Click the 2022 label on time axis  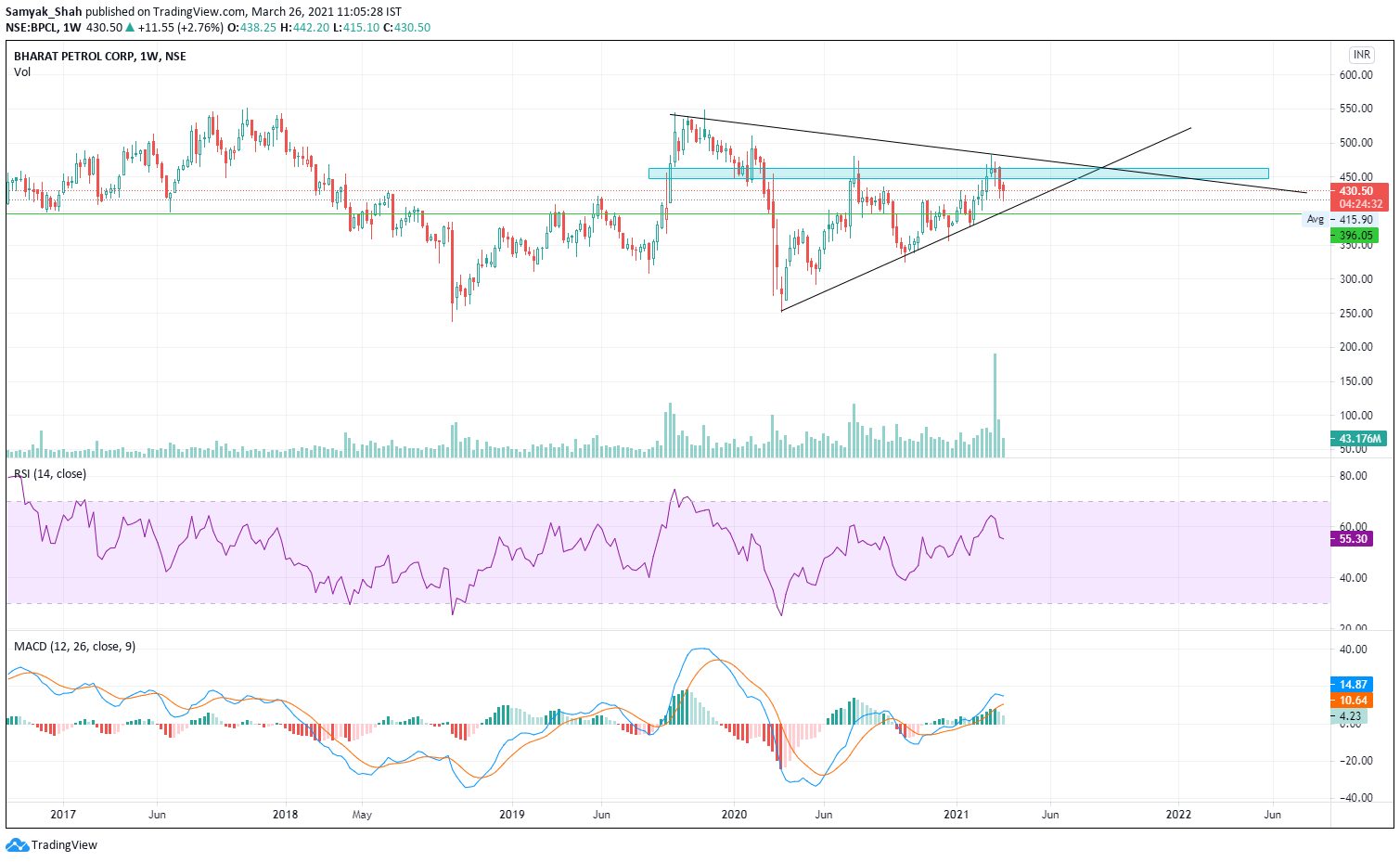point(1178,815)
